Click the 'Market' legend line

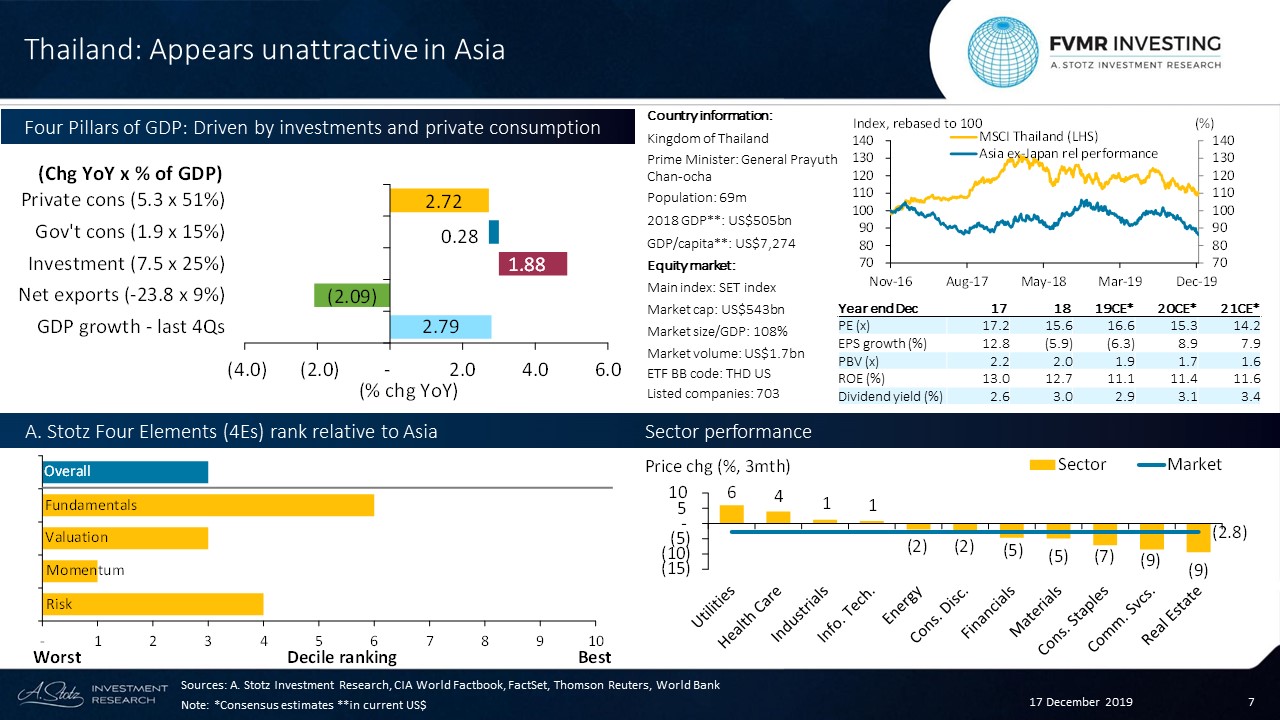pyautogui.click(x=1150, y=464)
